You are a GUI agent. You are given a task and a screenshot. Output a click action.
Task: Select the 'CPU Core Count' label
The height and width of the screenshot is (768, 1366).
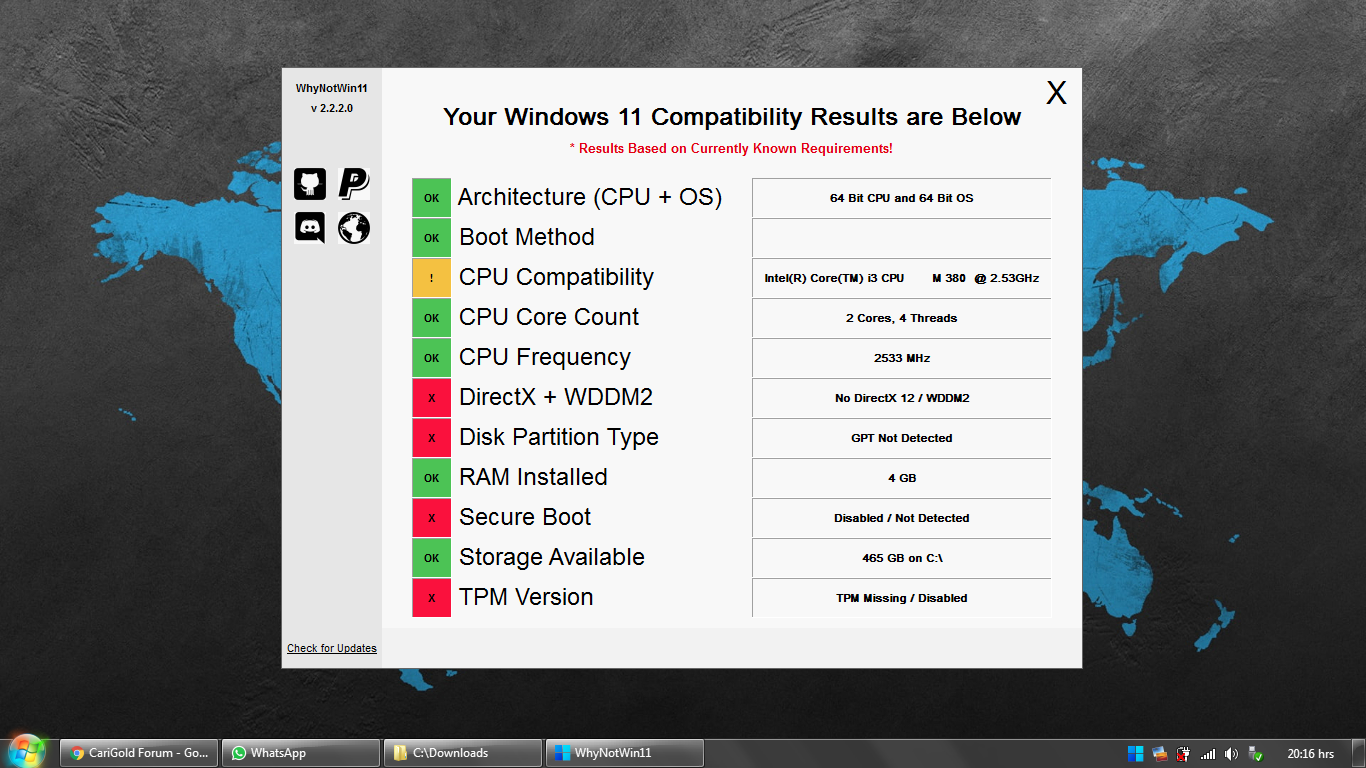[x=549, y=318]
